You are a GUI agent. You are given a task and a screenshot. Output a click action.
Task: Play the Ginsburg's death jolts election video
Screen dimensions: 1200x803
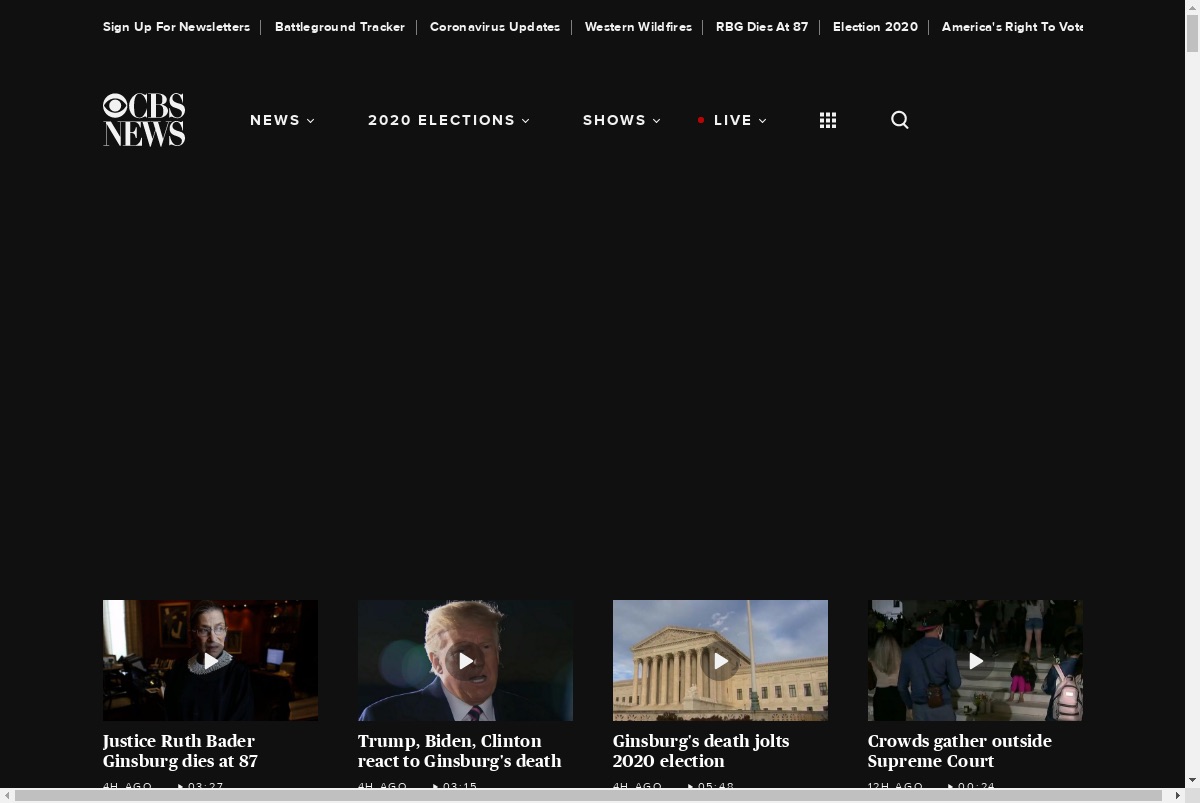pyautogui.click(x=720, y=660)
